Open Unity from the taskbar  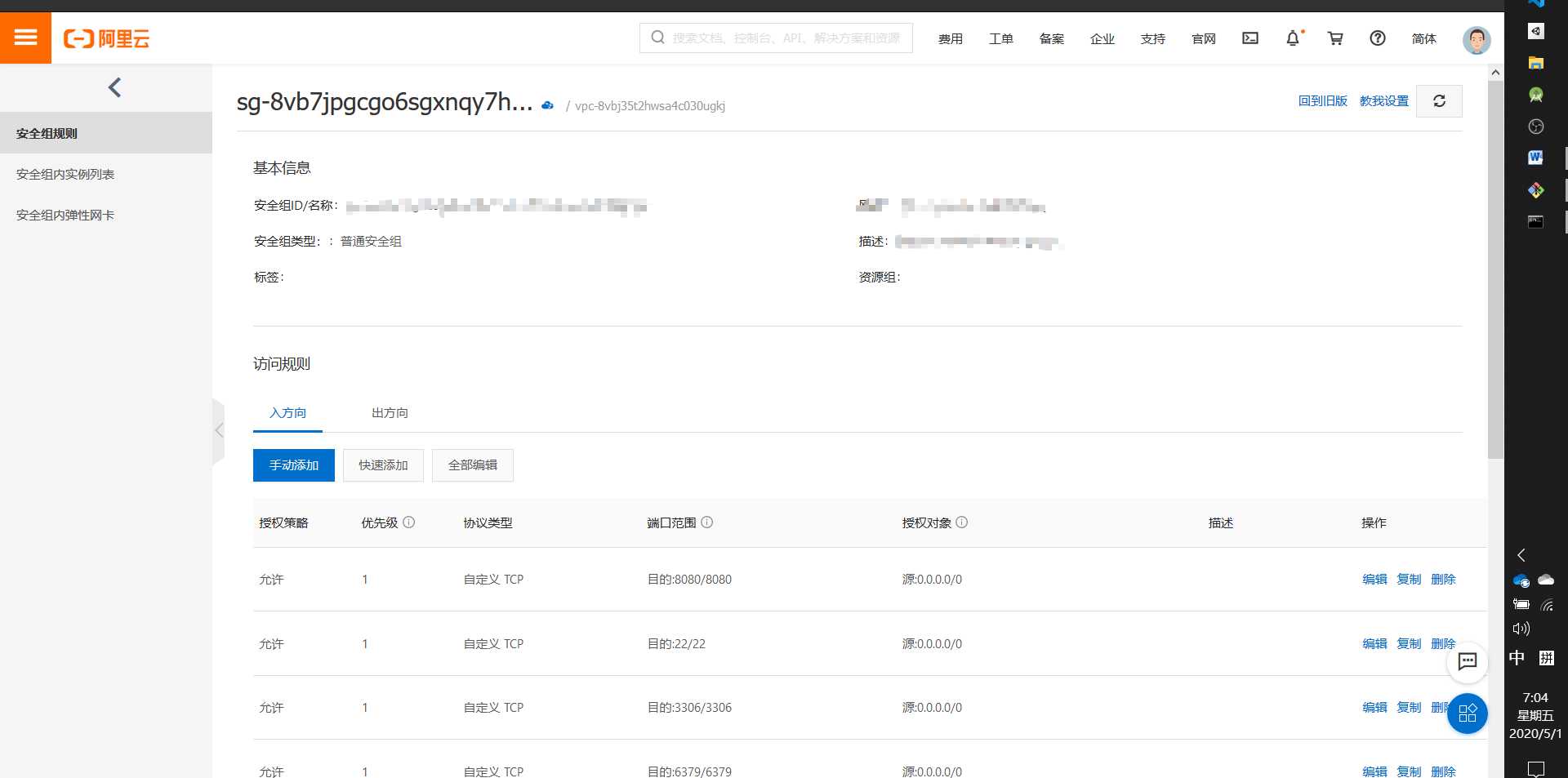[x=1536, y=31]
